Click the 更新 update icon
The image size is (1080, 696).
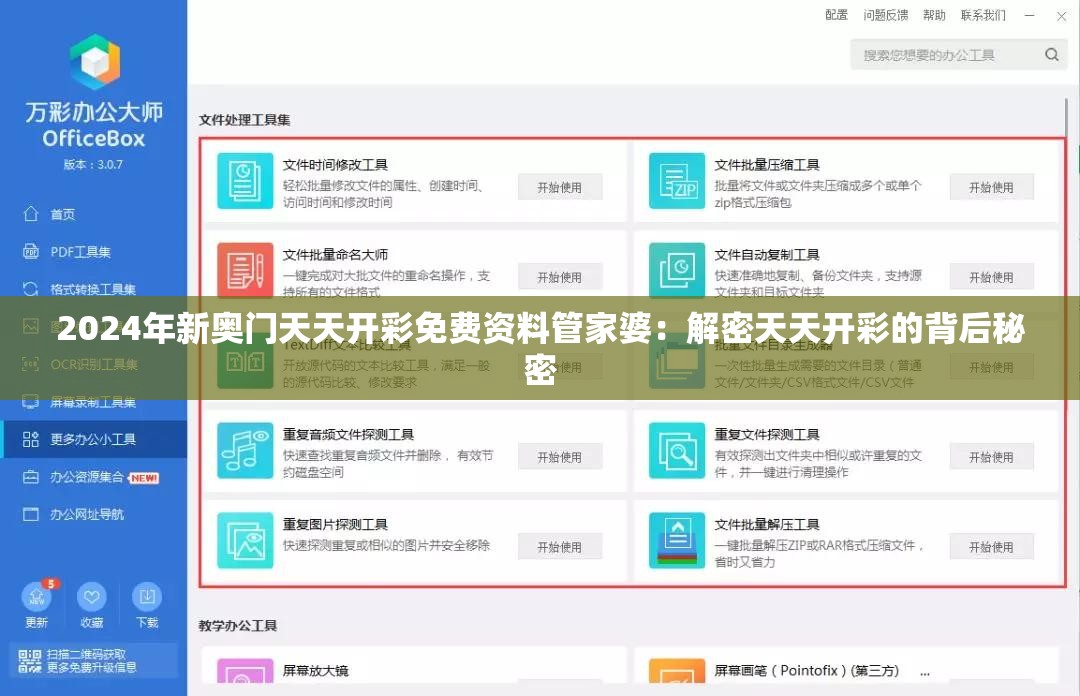click(37, 597)
